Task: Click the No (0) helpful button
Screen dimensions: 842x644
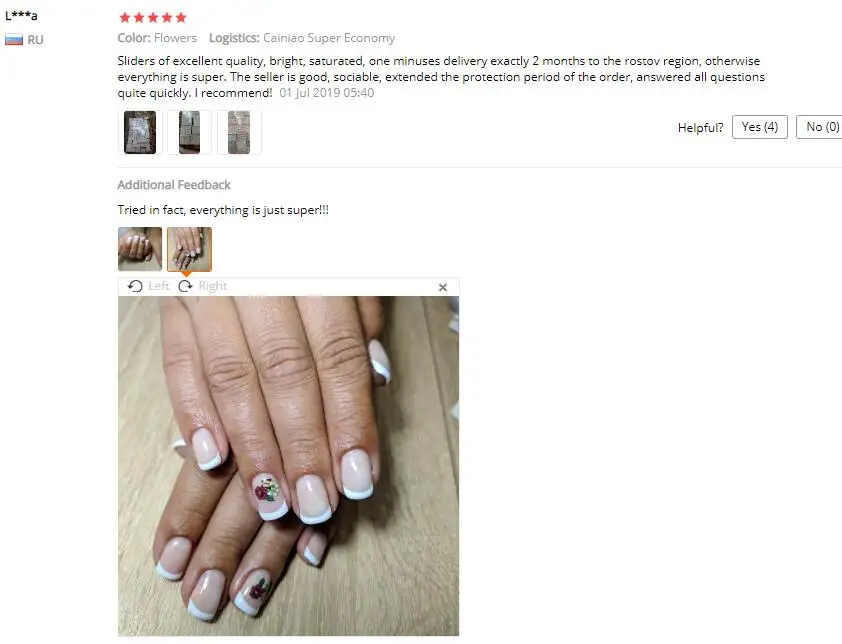Action: (819, 127)
